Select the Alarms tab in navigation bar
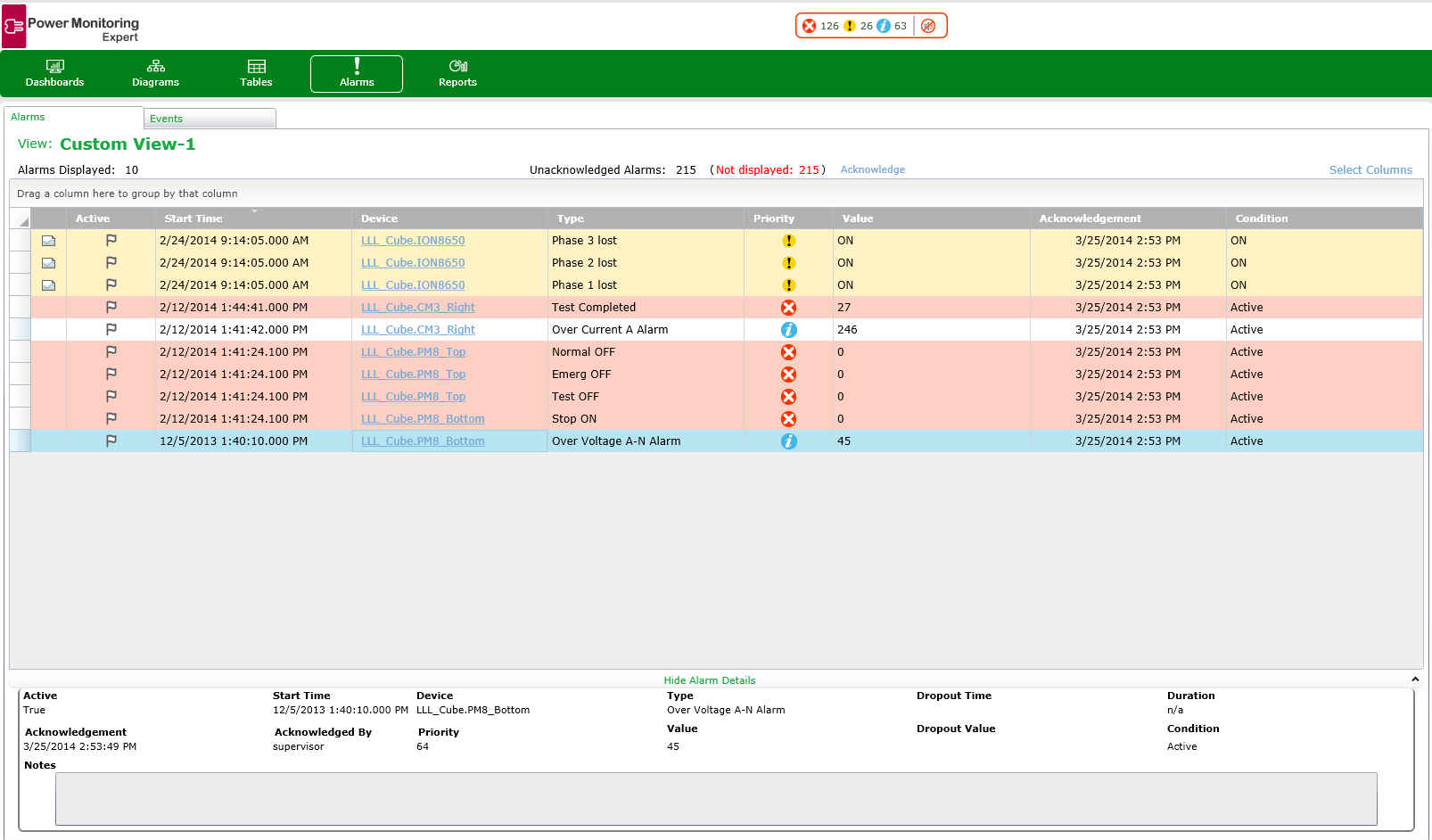 click(x=357, y=73)
